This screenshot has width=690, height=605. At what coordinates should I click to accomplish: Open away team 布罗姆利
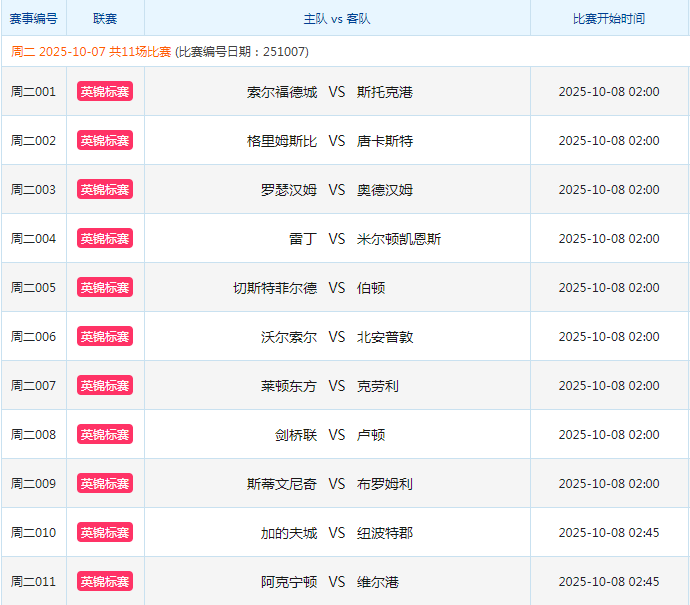point(385,484)
